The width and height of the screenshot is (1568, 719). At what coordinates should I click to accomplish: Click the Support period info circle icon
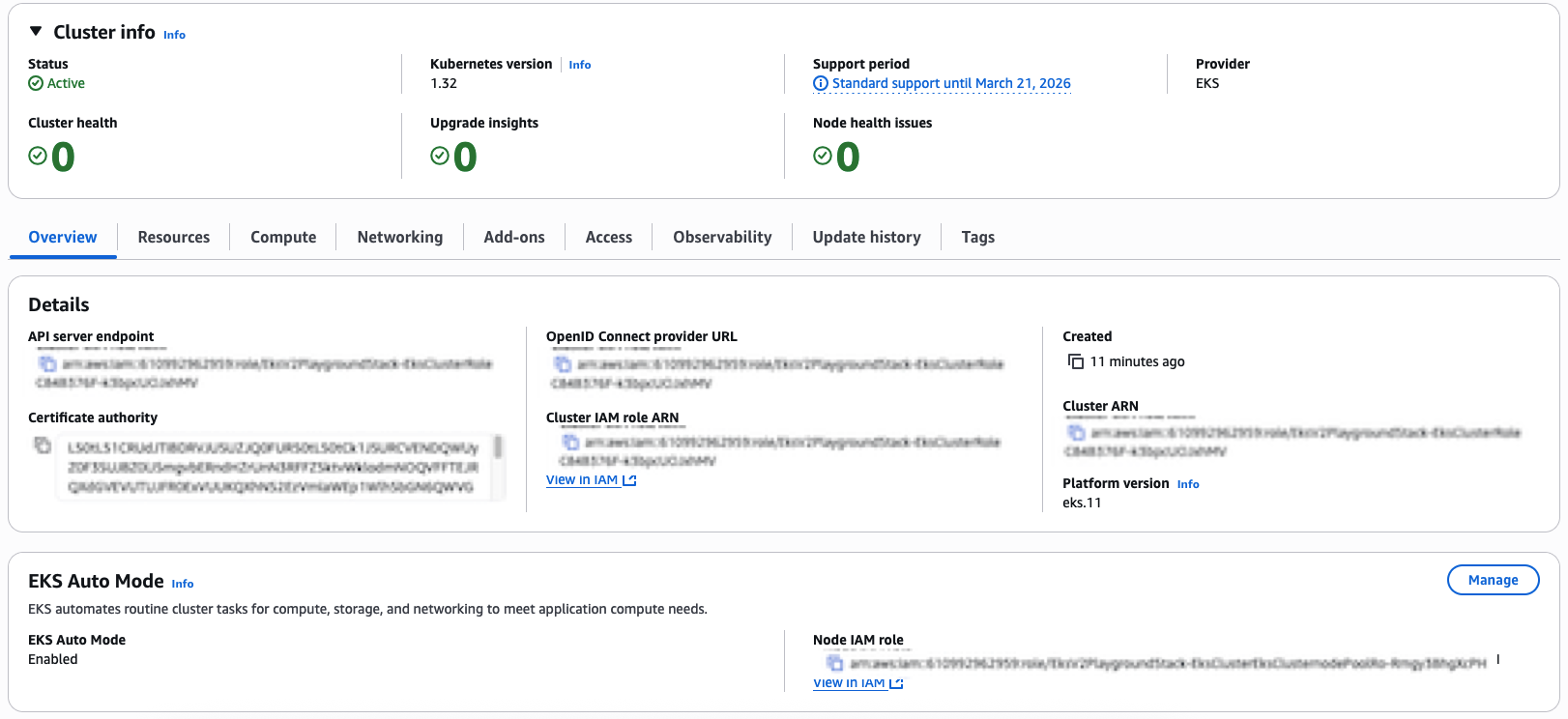[821, 84]
